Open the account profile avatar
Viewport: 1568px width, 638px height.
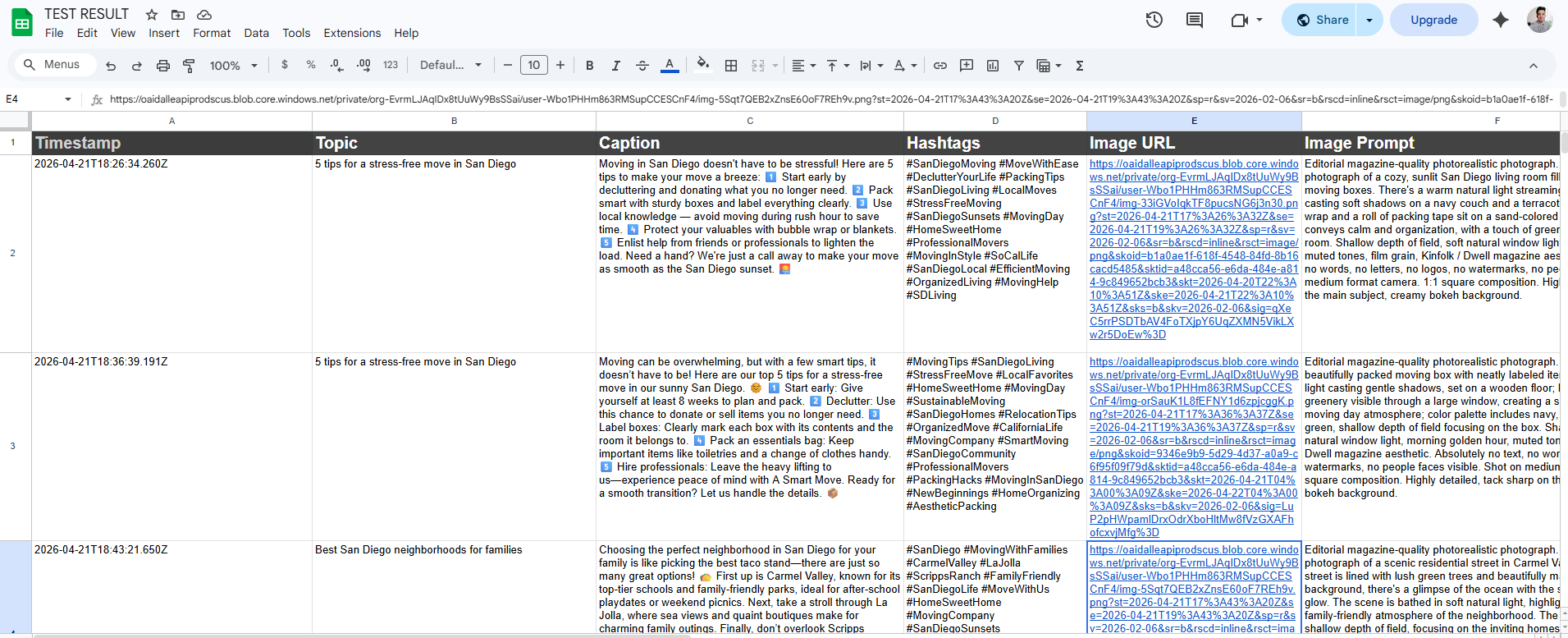(x=1539, y=20)
